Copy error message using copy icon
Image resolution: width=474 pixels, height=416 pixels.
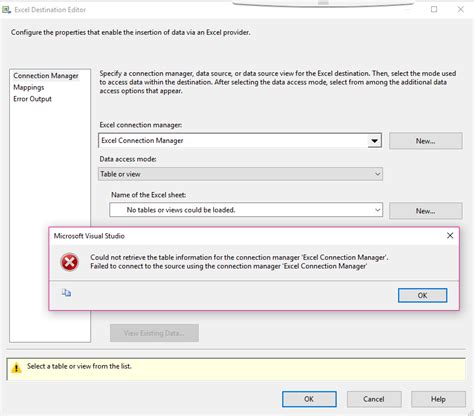pos(66,293)
